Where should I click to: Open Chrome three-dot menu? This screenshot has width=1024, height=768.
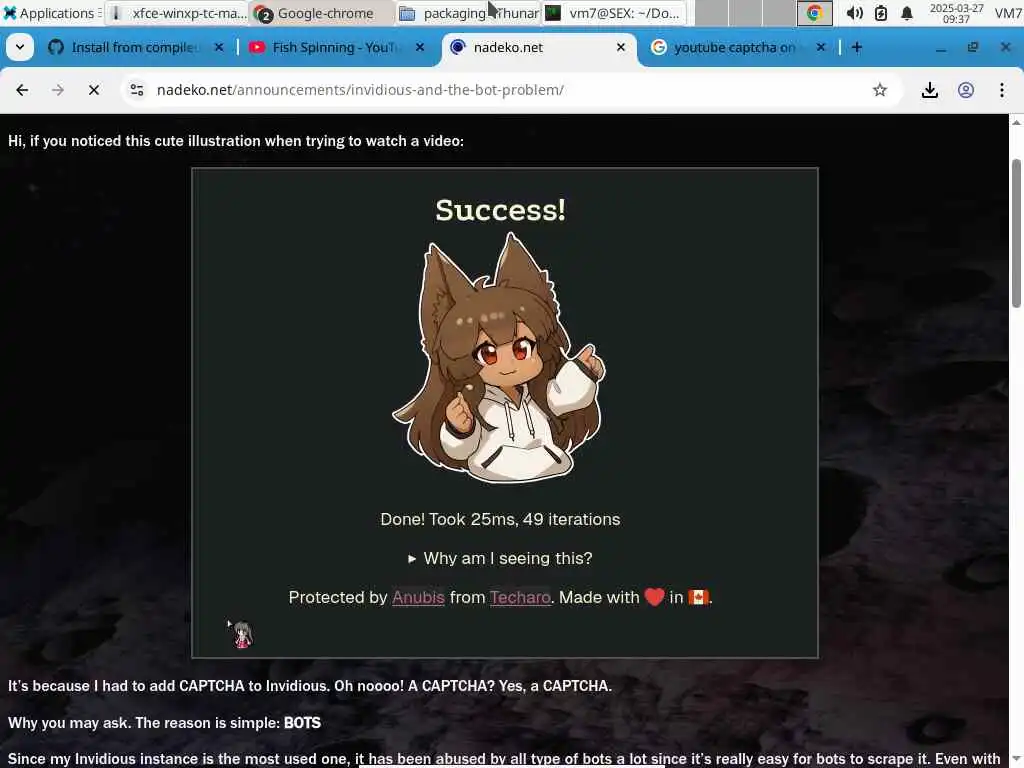tap(1002, 90)
